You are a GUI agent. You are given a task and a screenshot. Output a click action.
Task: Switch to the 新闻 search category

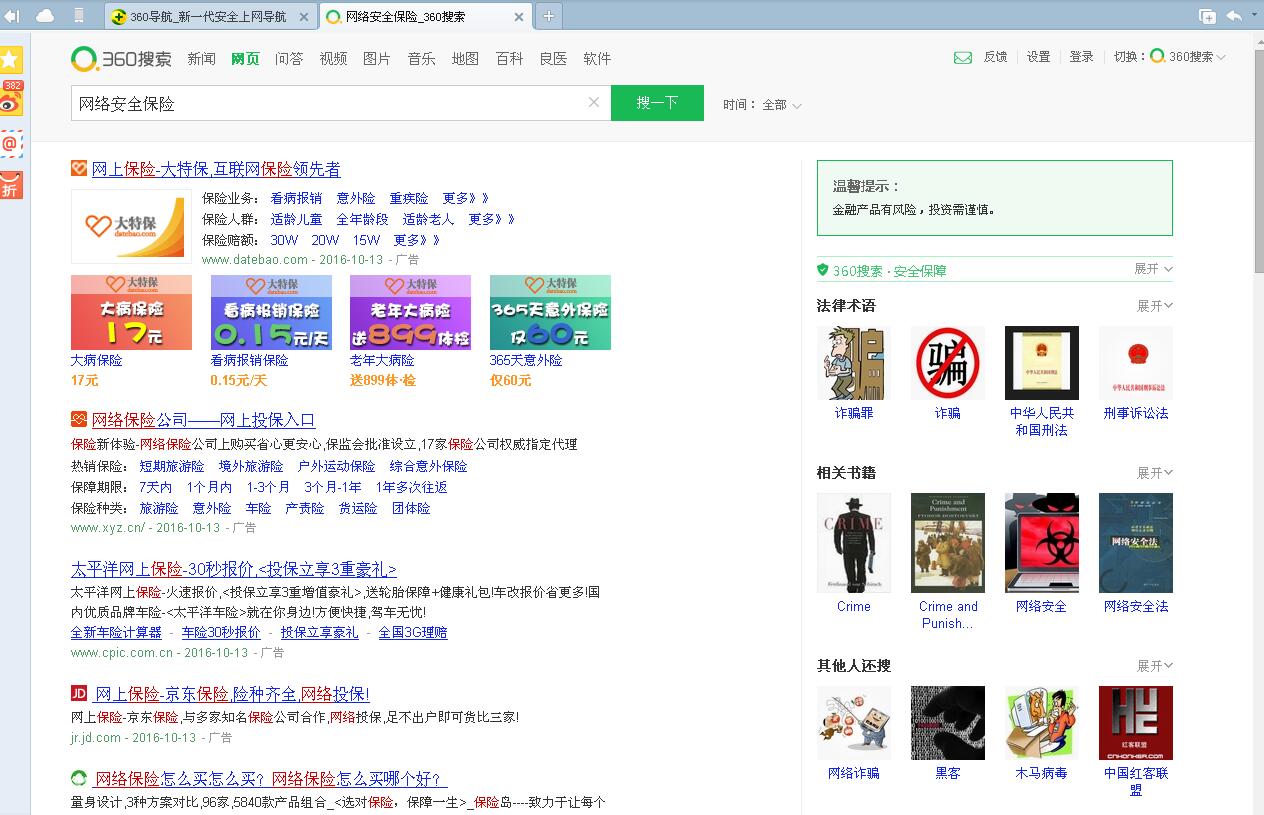pos(201,59)
